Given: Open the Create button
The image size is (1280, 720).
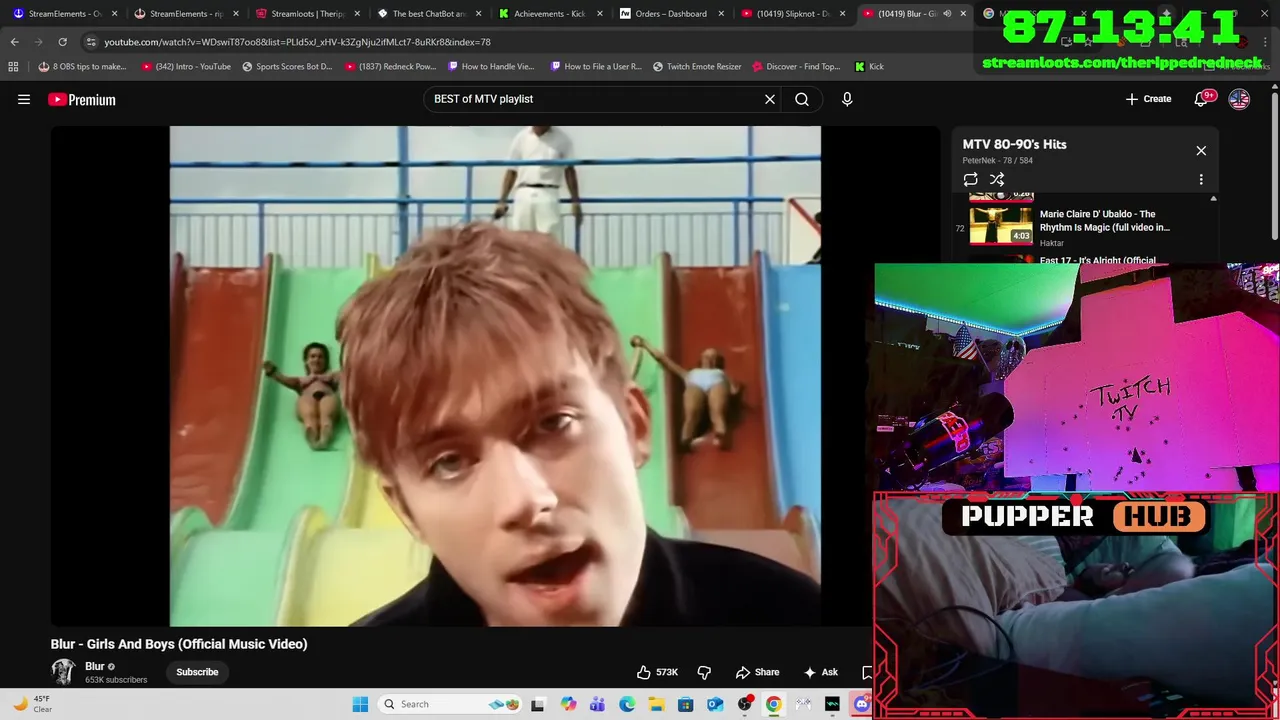Looking at the screenshot, I should (x=1148, y=99).
